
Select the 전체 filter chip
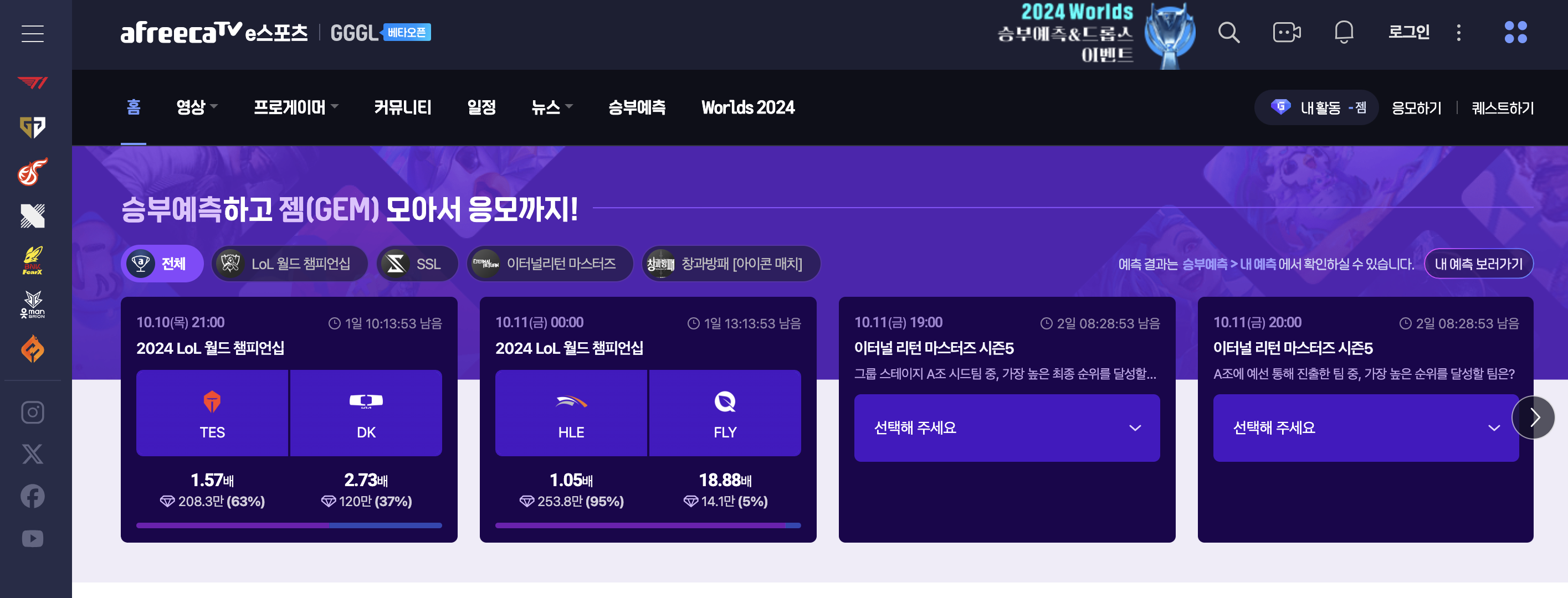click(162, 264)
